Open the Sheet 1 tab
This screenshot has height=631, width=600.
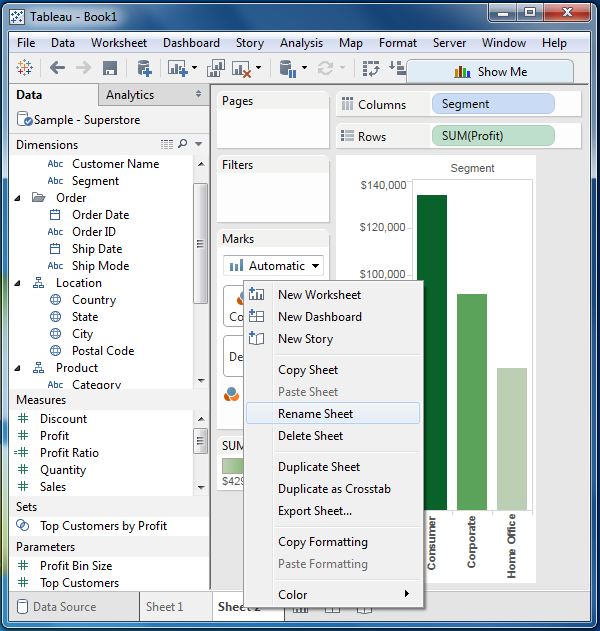point(165,607)
